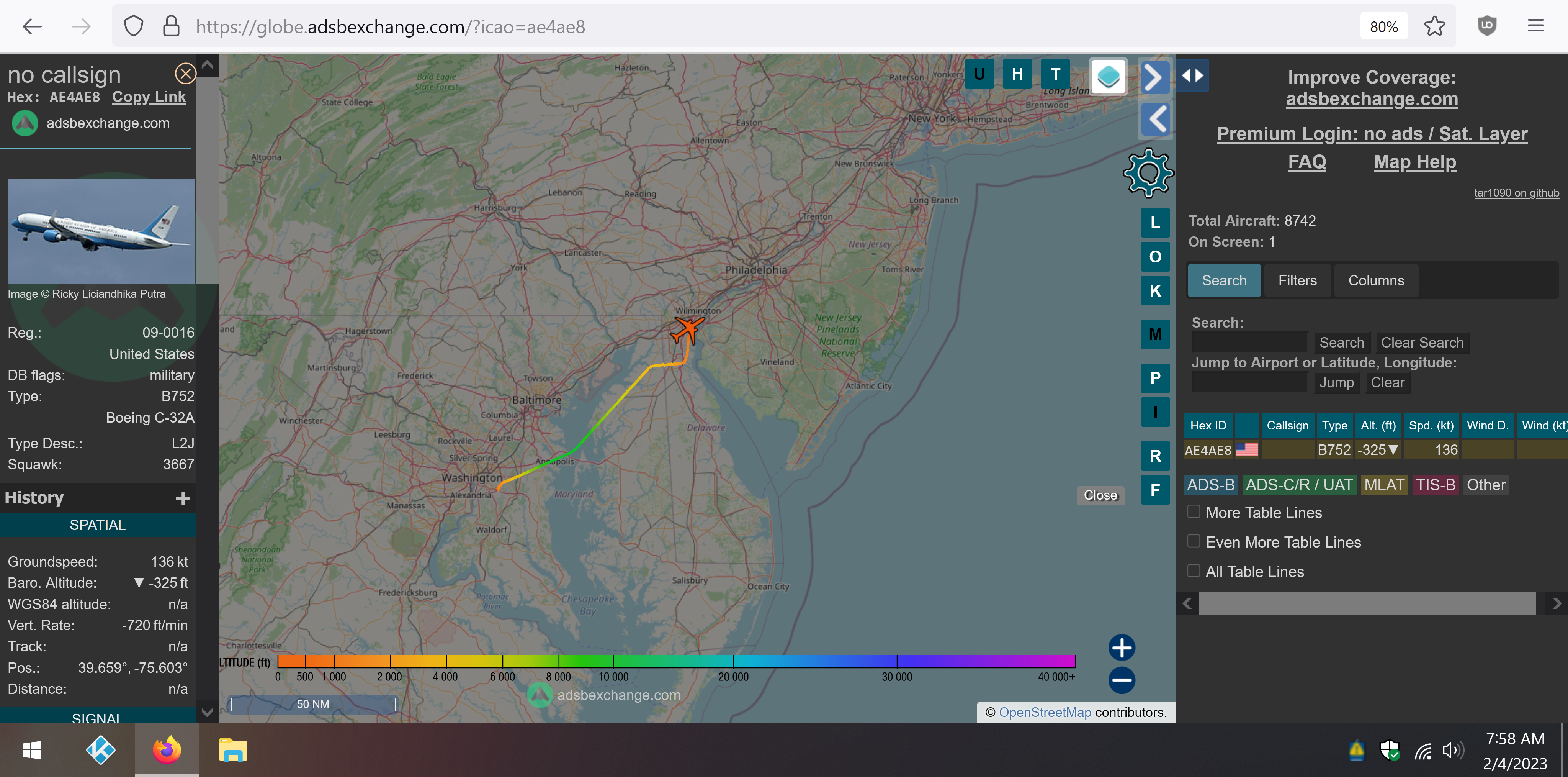Click the US flag in table row
This screenshot has height=777, width=1568.
pos(1247,450)
